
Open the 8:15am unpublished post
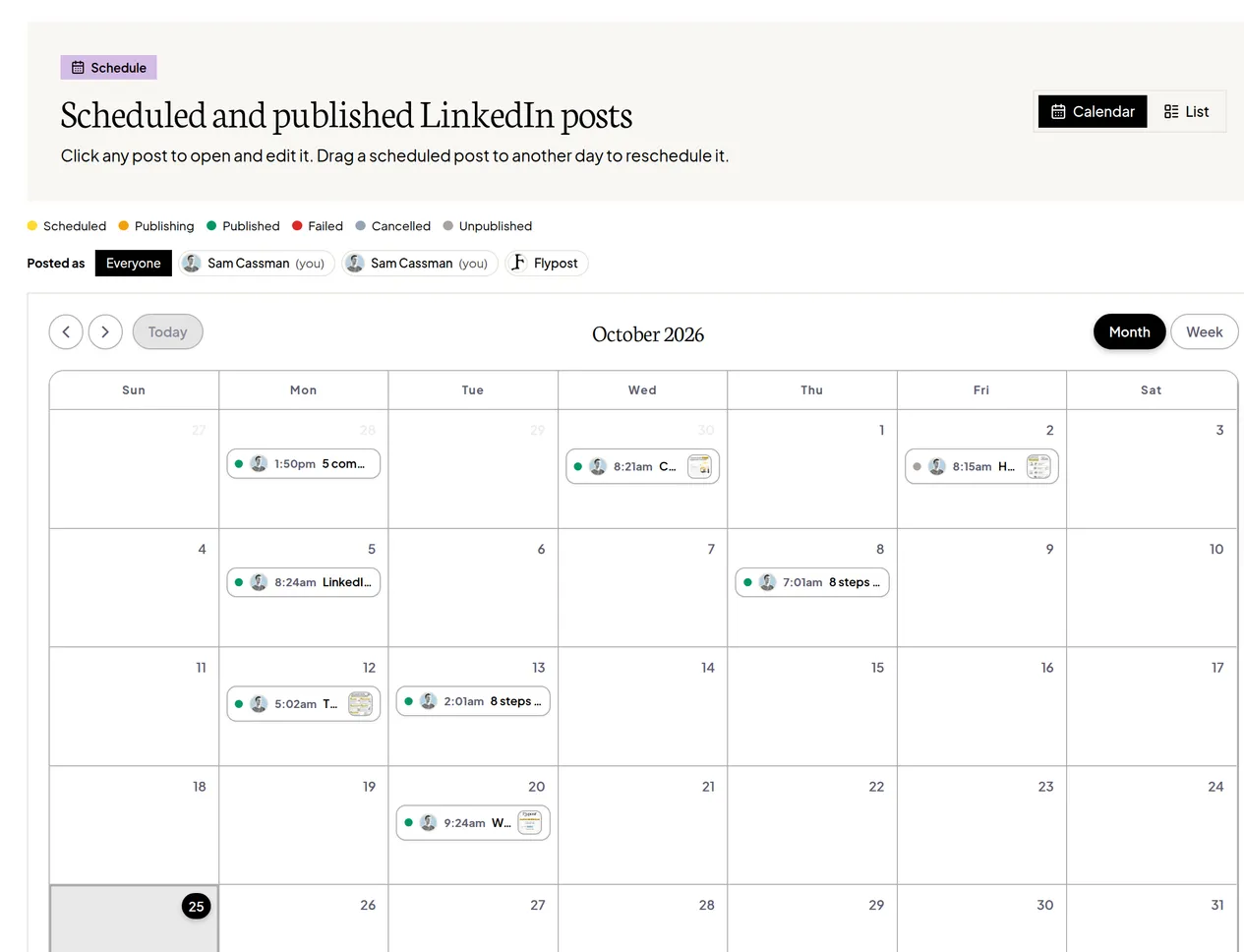point(981,467)
